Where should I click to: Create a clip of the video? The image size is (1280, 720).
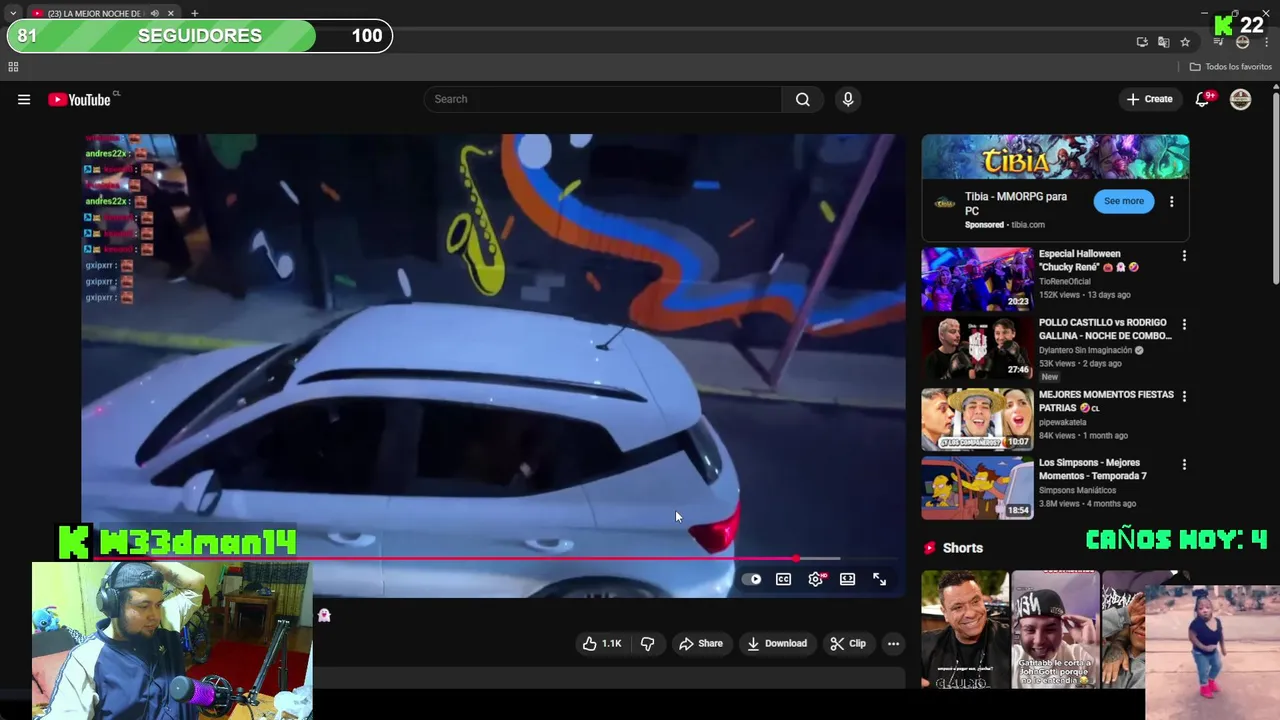[x=848, y=644]
